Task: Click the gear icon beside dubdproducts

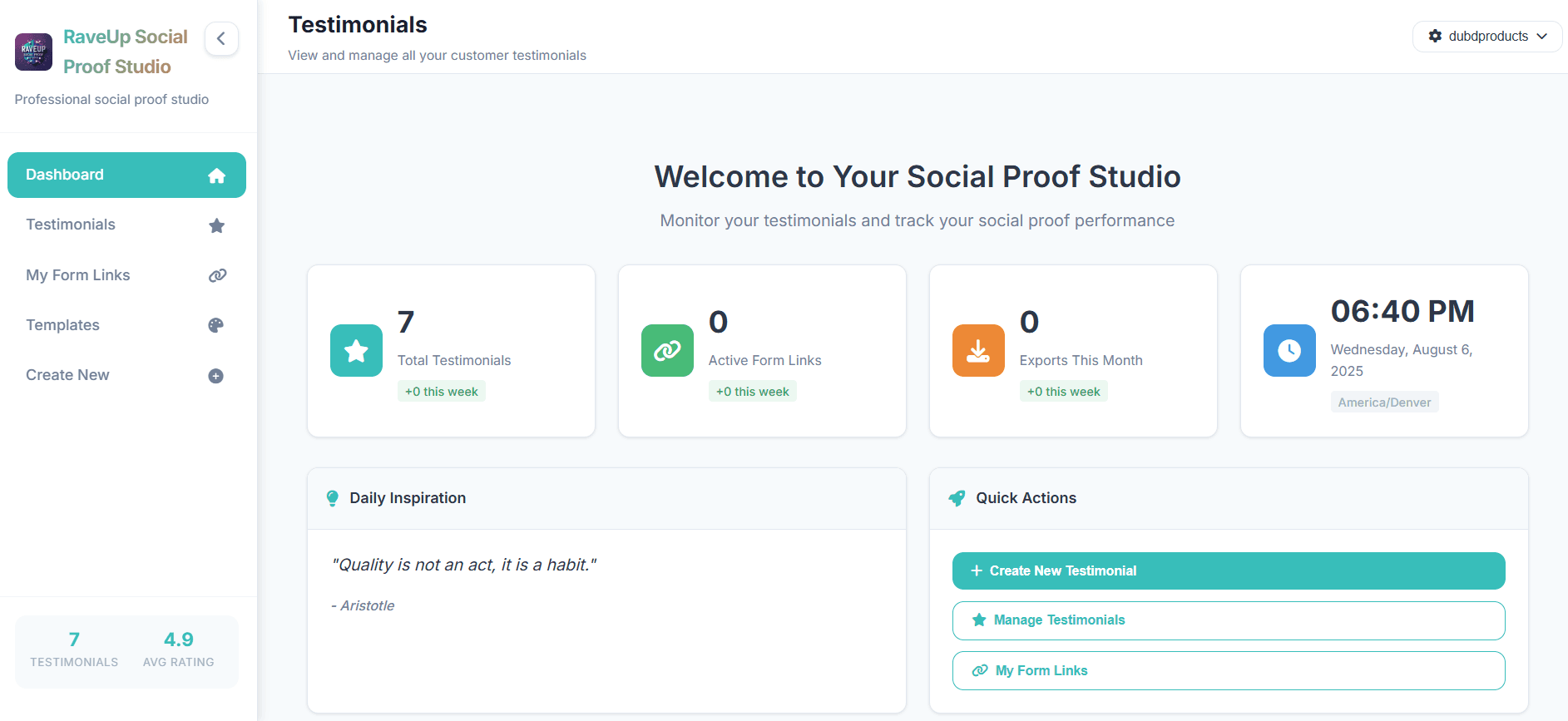Action: [x=1435, y=37]
